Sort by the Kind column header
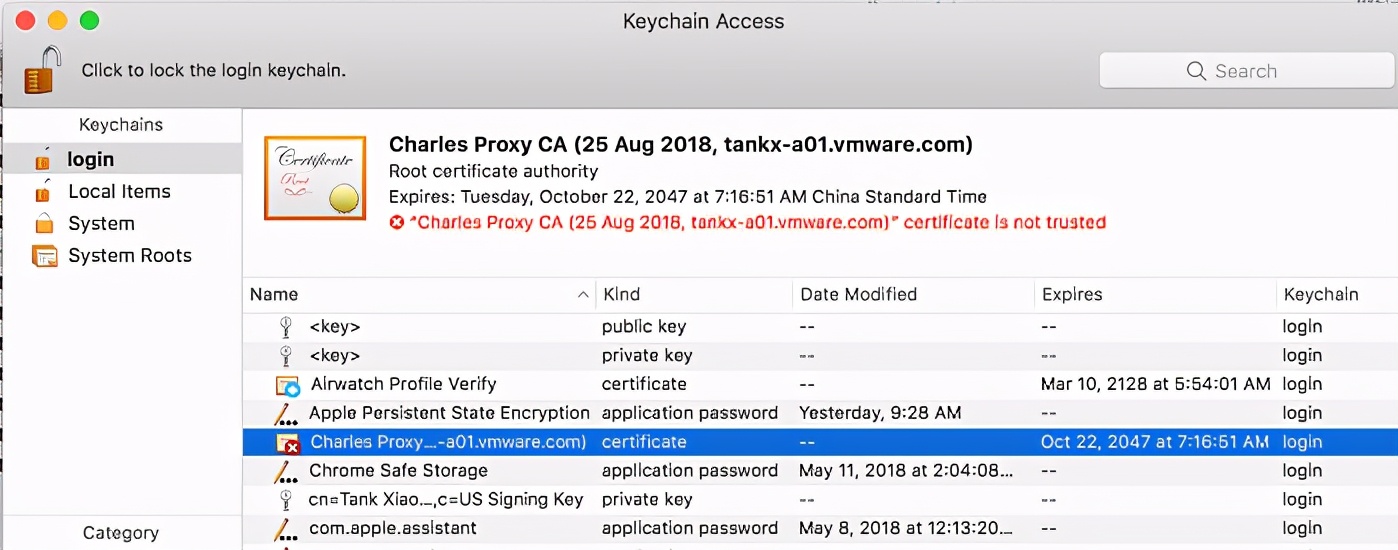Screen dimensions: 1398x550 [621, 295]
